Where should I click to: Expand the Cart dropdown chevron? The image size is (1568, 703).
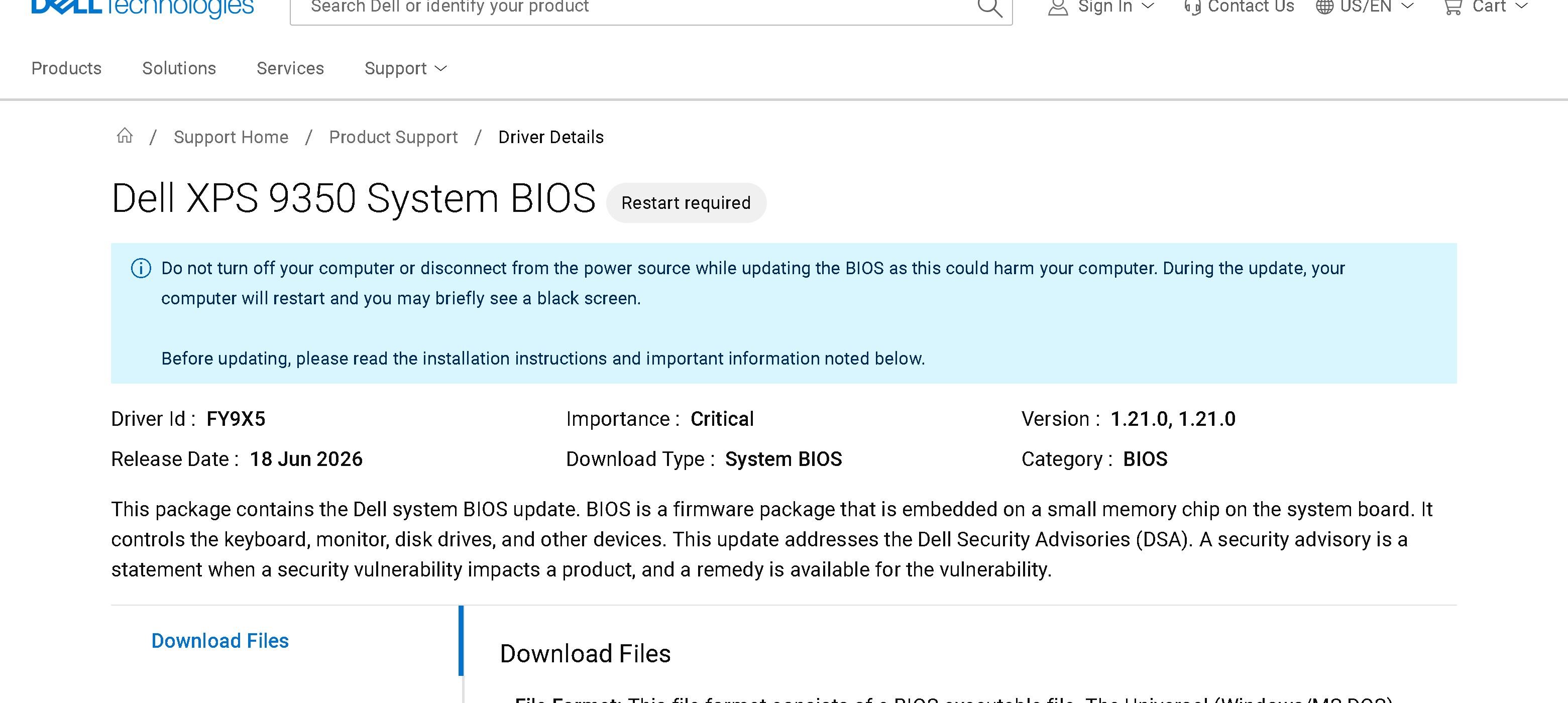[1522, 6]
